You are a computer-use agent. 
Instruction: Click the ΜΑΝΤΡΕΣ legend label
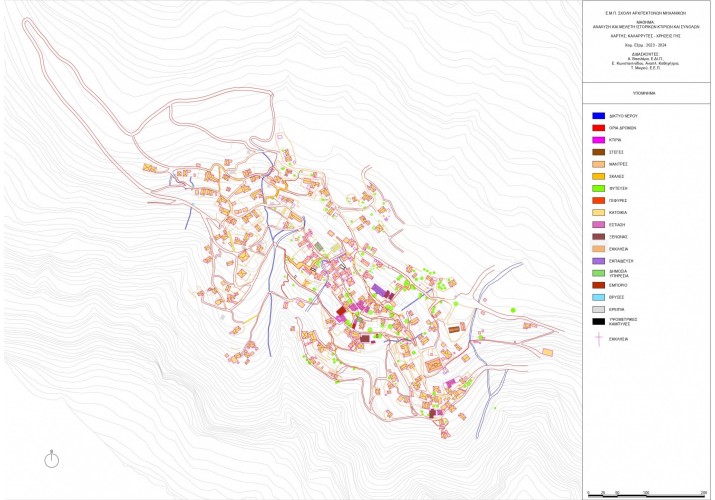click(617, 165)
